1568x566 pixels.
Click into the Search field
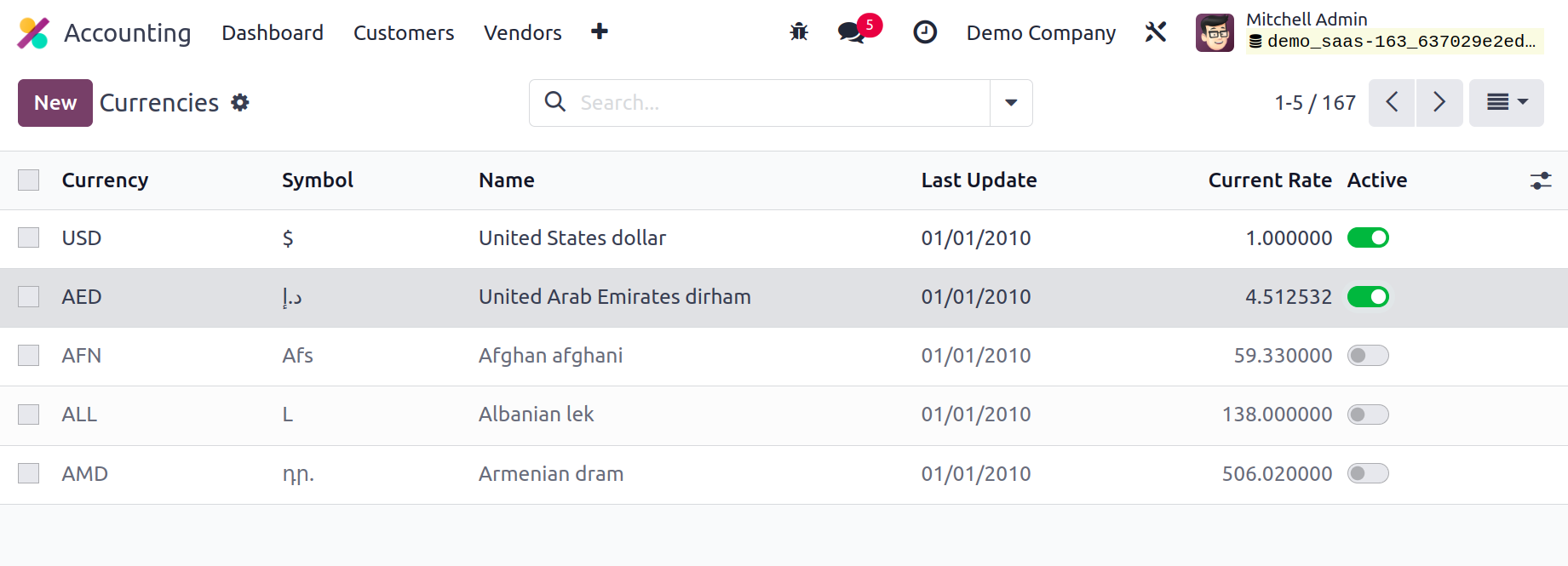click(x=779, y=103)
